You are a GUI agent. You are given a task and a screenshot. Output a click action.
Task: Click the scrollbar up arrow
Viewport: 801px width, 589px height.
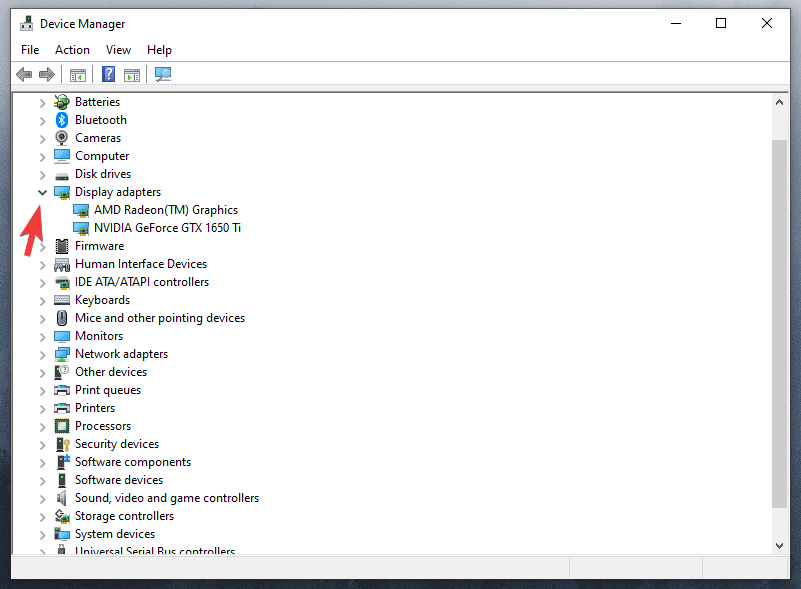coord(779,102)
